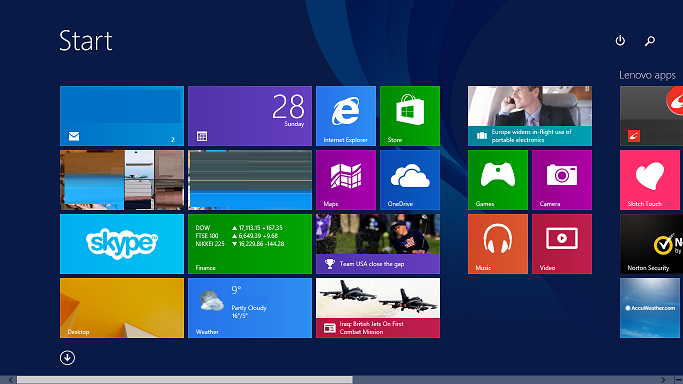Viewport: 683px width, 384px height.
Task: Open the Camera tile
Action: coord(562,180)
